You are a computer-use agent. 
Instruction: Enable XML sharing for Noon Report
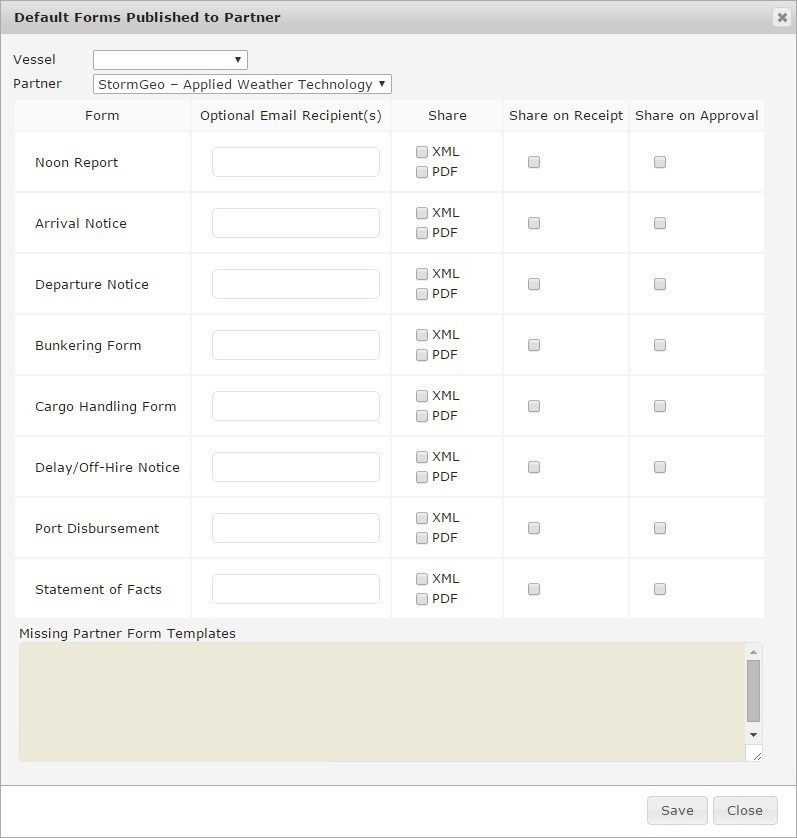(x=422, y=152)
